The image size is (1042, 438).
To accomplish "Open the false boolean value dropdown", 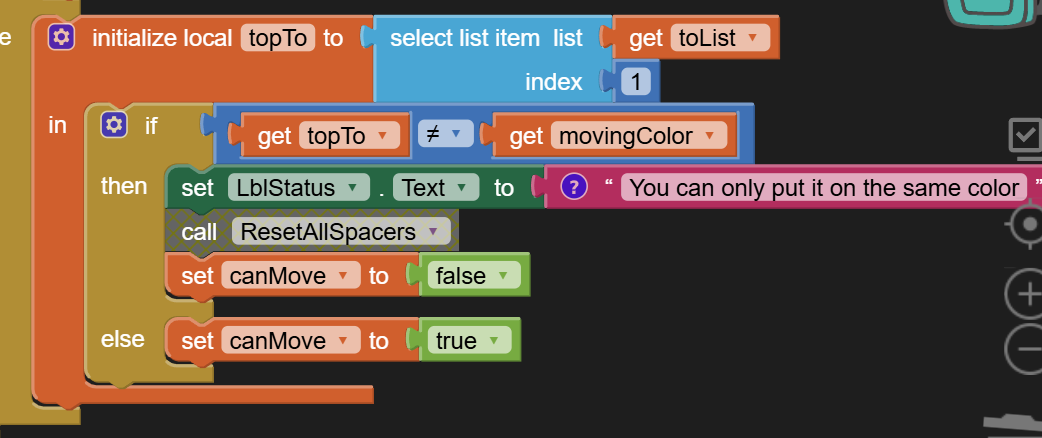I will [502, 276].
